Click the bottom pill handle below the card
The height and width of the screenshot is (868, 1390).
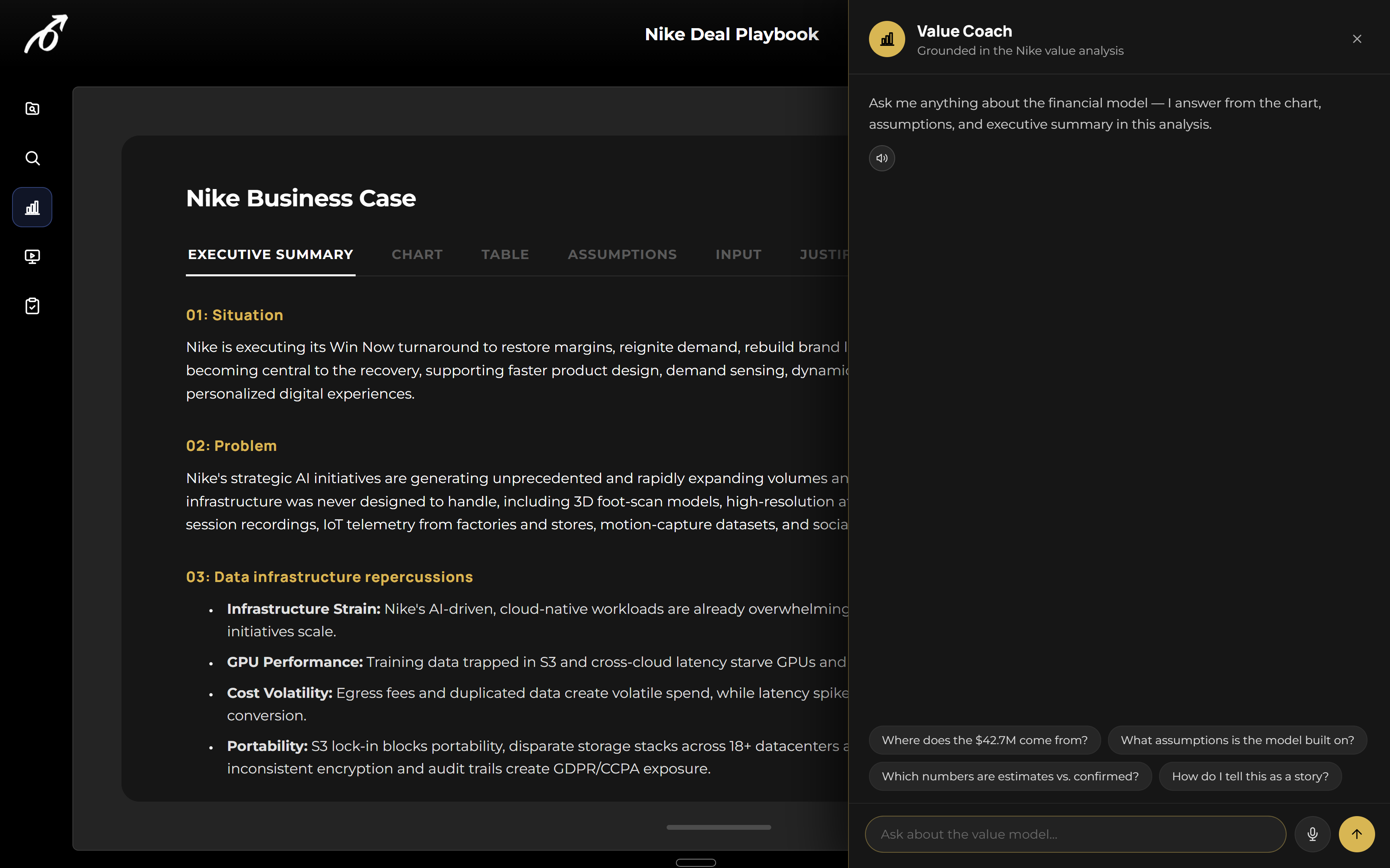[x=695, y=862]
